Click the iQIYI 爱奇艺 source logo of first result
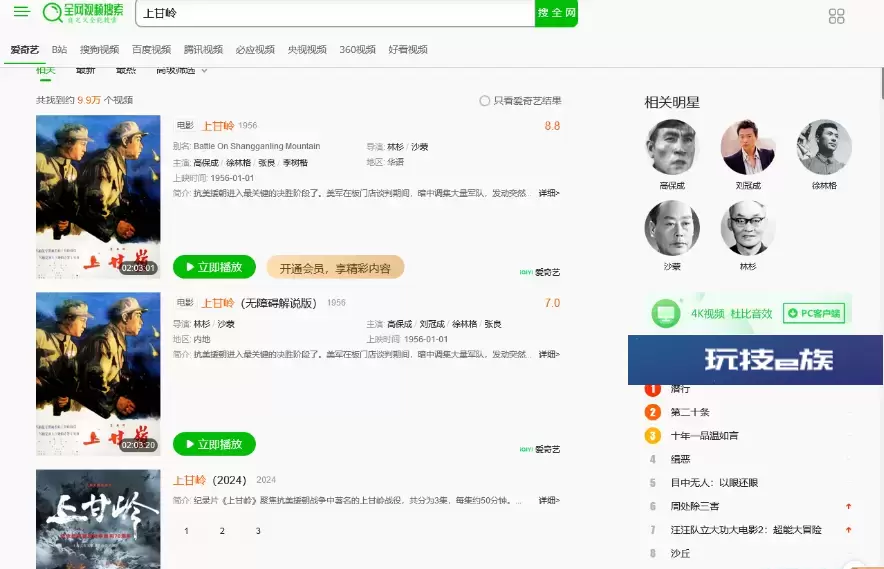Viewport: 884px width, 569px height. (540, 272)
